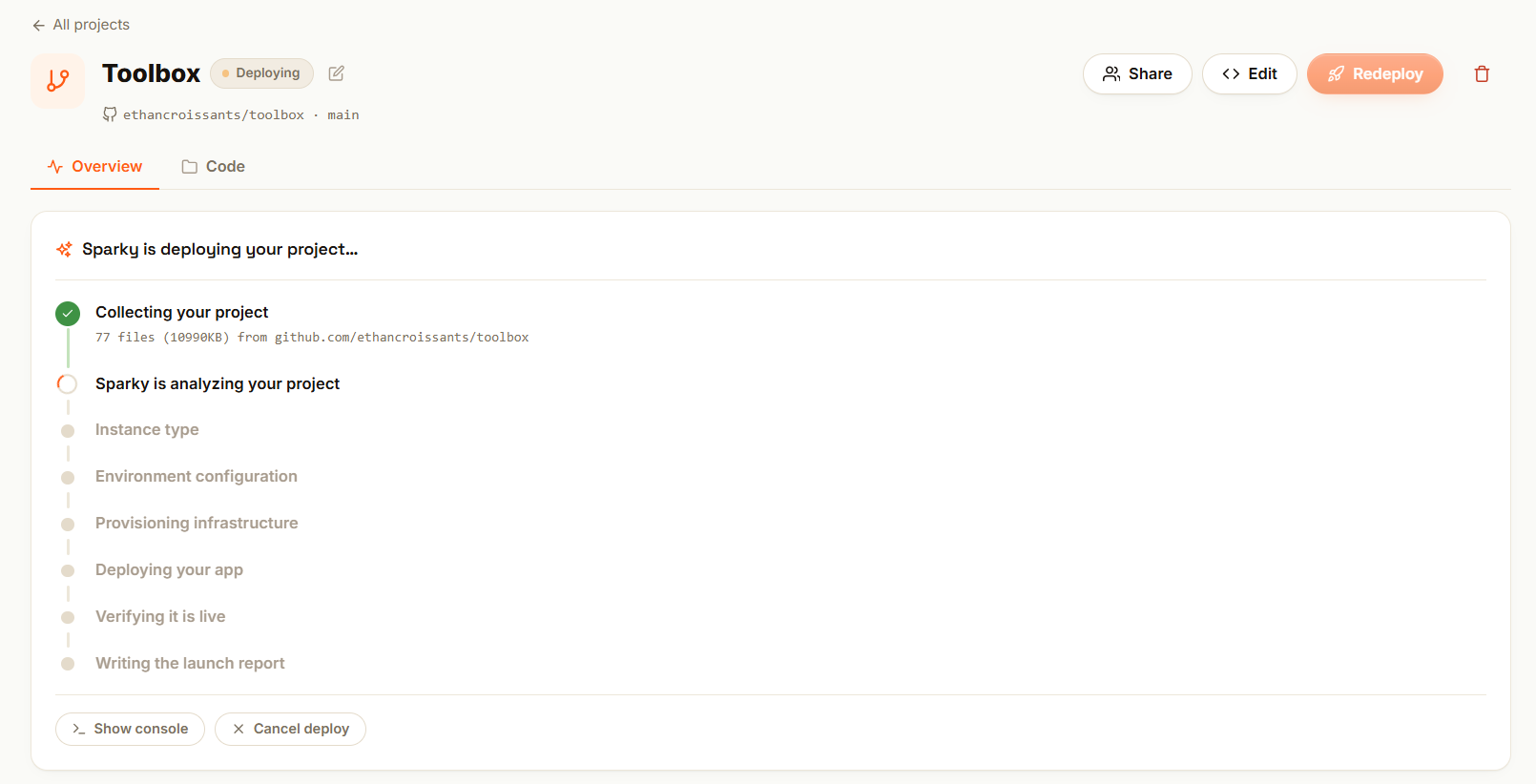Delete the project with trash icon
This screenshot has width=1536, height=784.
(1482, 73)
